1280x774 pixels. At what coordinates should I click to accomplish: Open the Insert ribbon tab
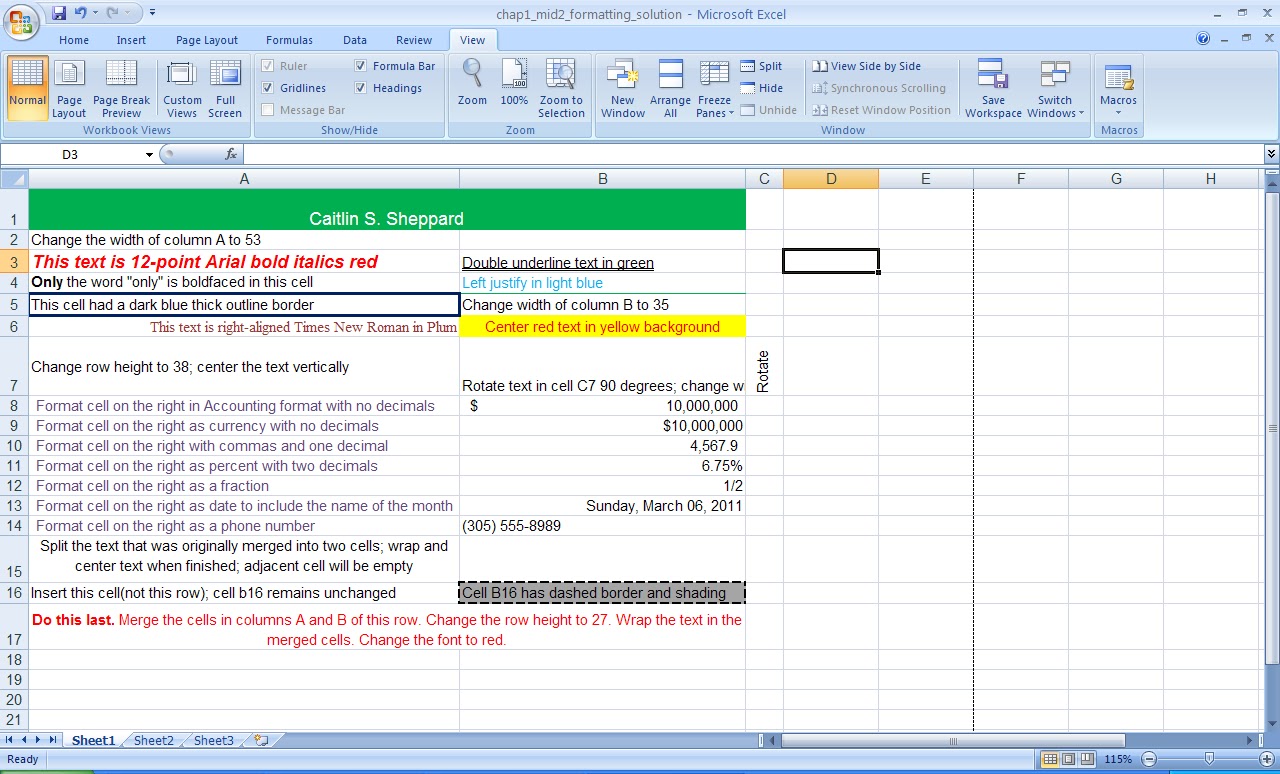click(x=131, y=40)
